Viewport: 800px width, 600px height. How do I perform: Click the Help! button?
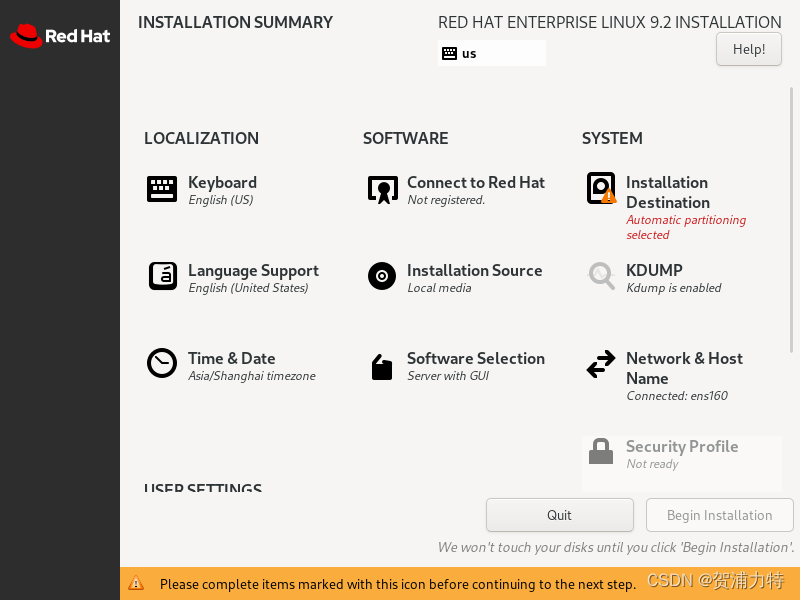pyautogui.click(x=748, y=48)
